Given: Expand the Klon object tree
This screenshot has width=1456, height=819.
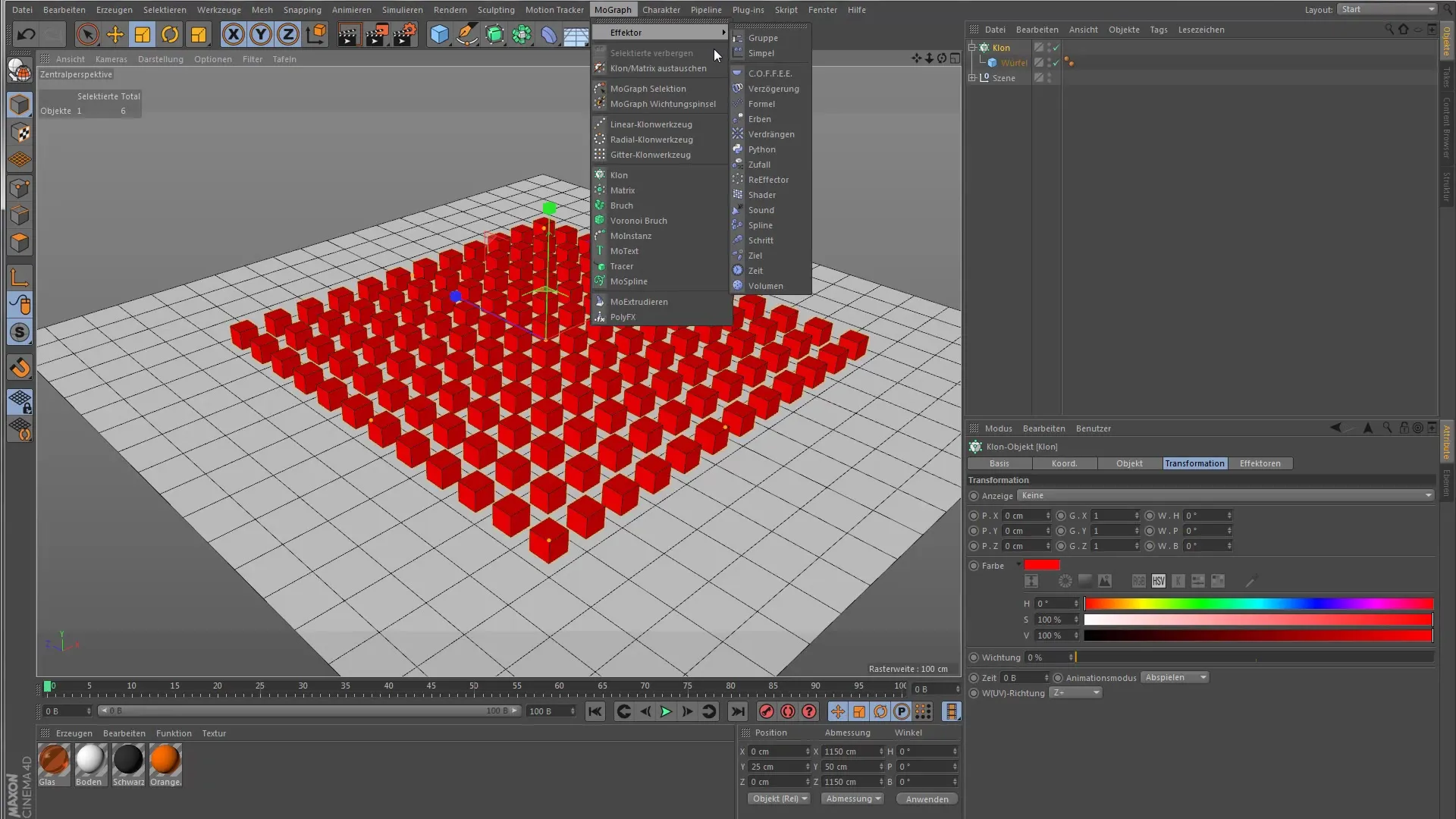Looking at the screenshot, I should 973,47.
